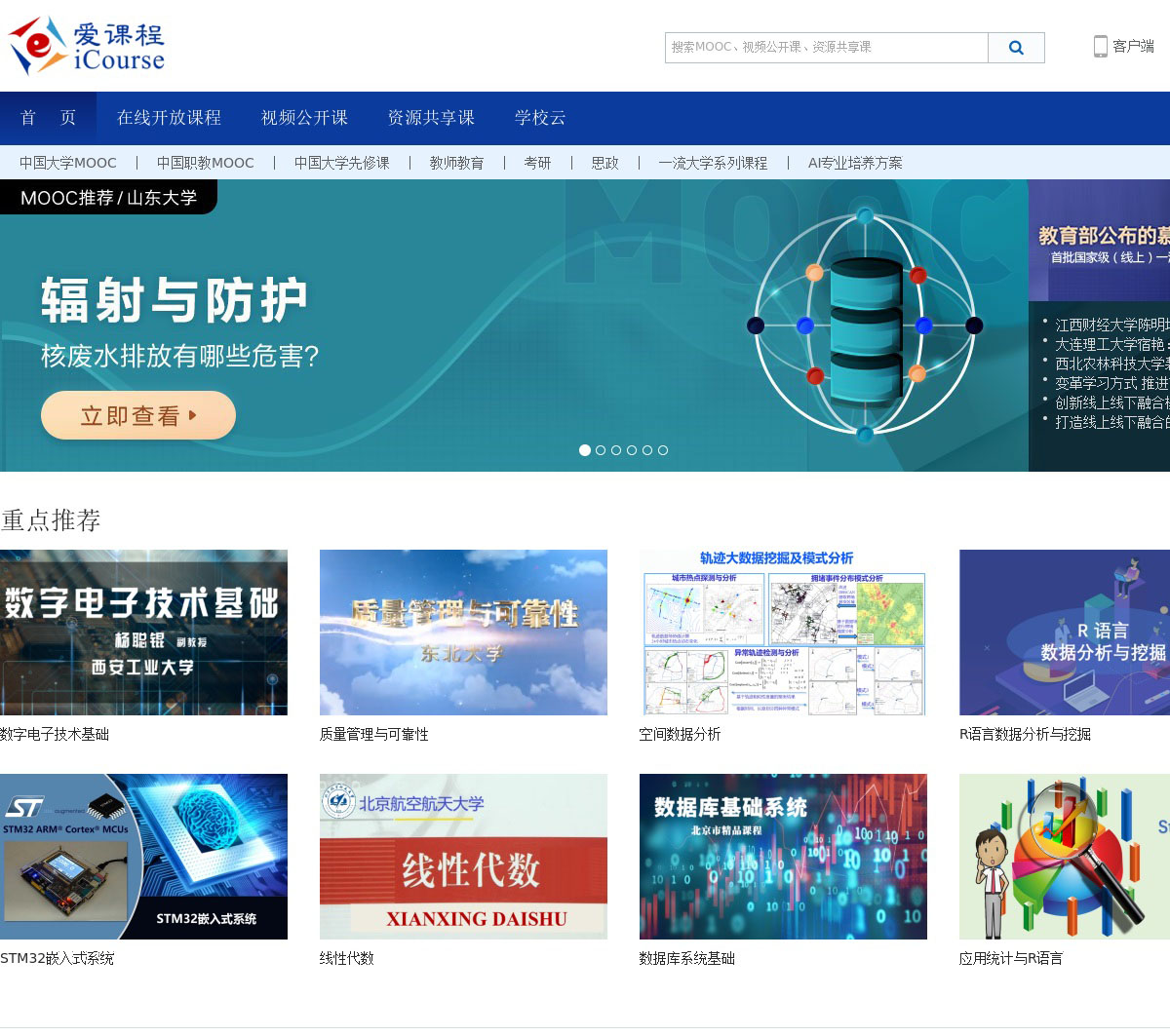This screenshot has width=1170, height=1036.
Task: Open 一流大学系列课程 link
Action: click(713, 163)
